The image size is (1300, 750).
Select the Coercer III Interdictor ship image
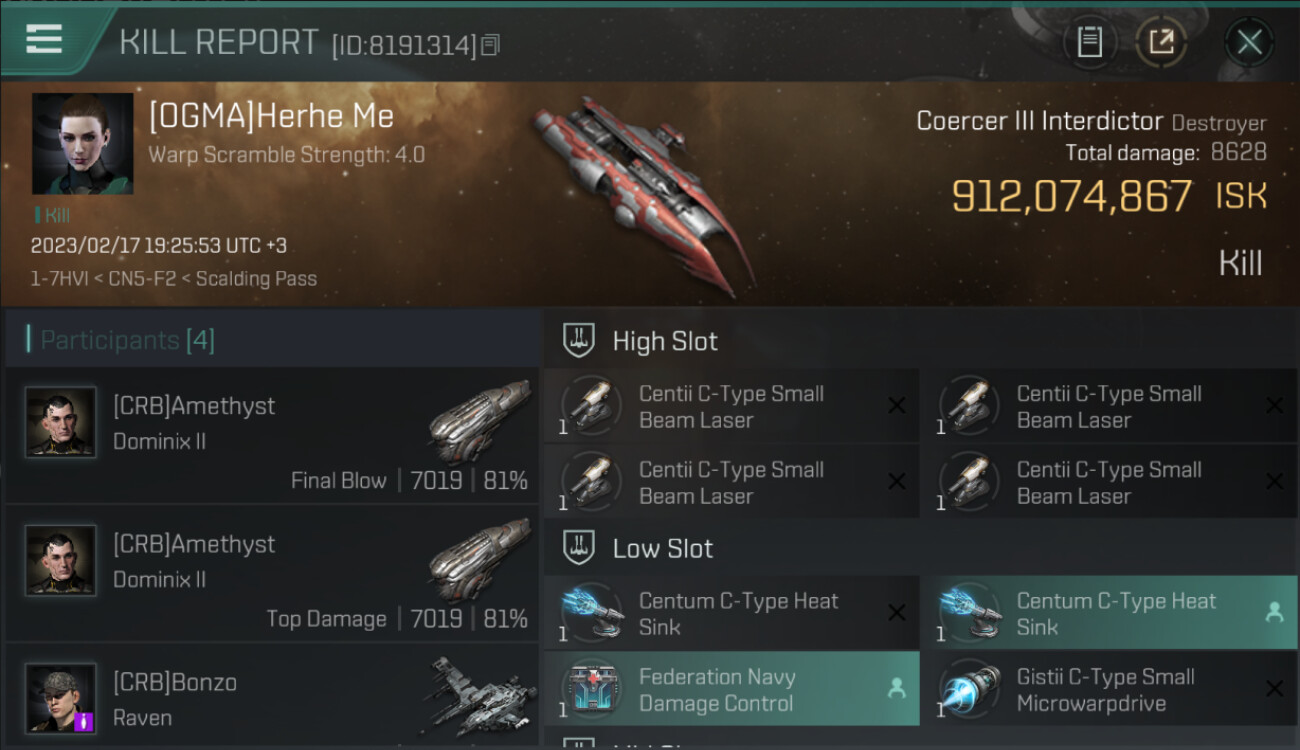[640, 195]
